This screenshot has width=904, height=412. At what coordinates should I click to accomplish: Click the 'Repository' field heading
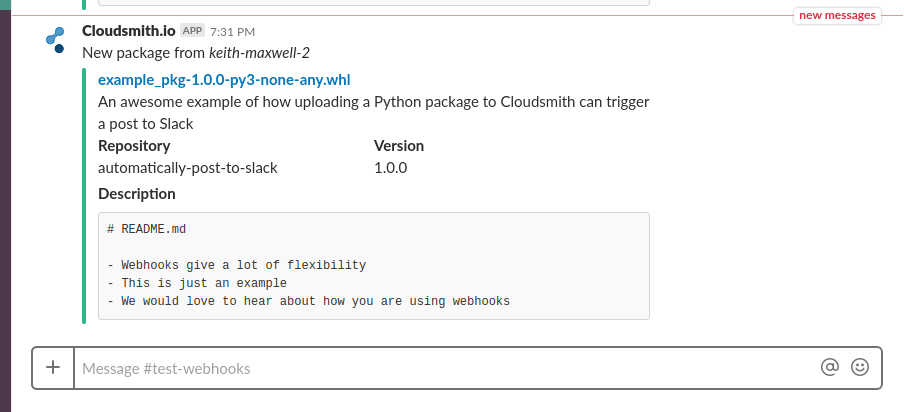pyautogui.click(x=134, y=146)
